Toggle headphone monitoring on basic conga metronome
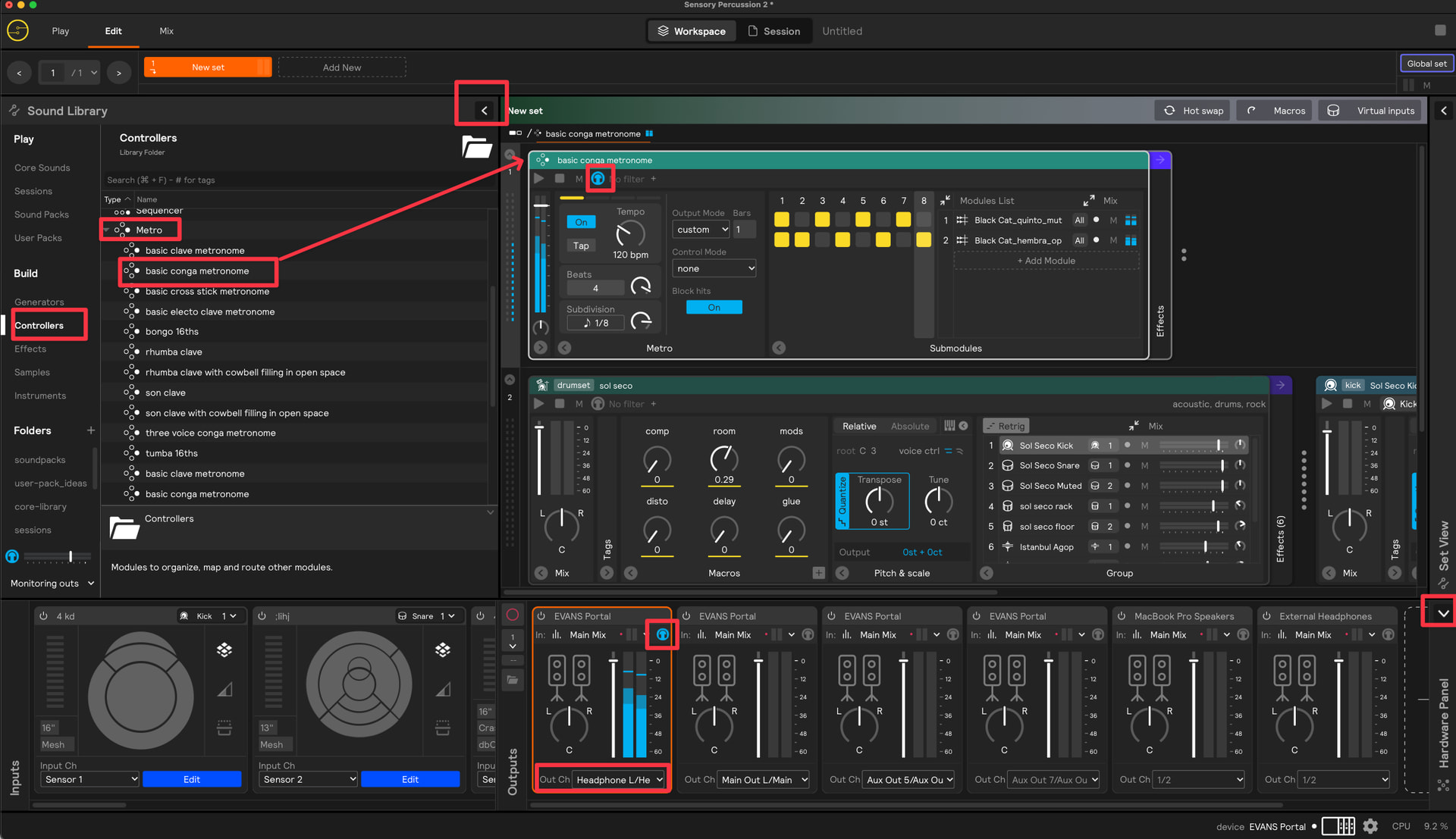Image resolution: width=1456 pixels, height=839 pixels. click(x=598, y=179)
